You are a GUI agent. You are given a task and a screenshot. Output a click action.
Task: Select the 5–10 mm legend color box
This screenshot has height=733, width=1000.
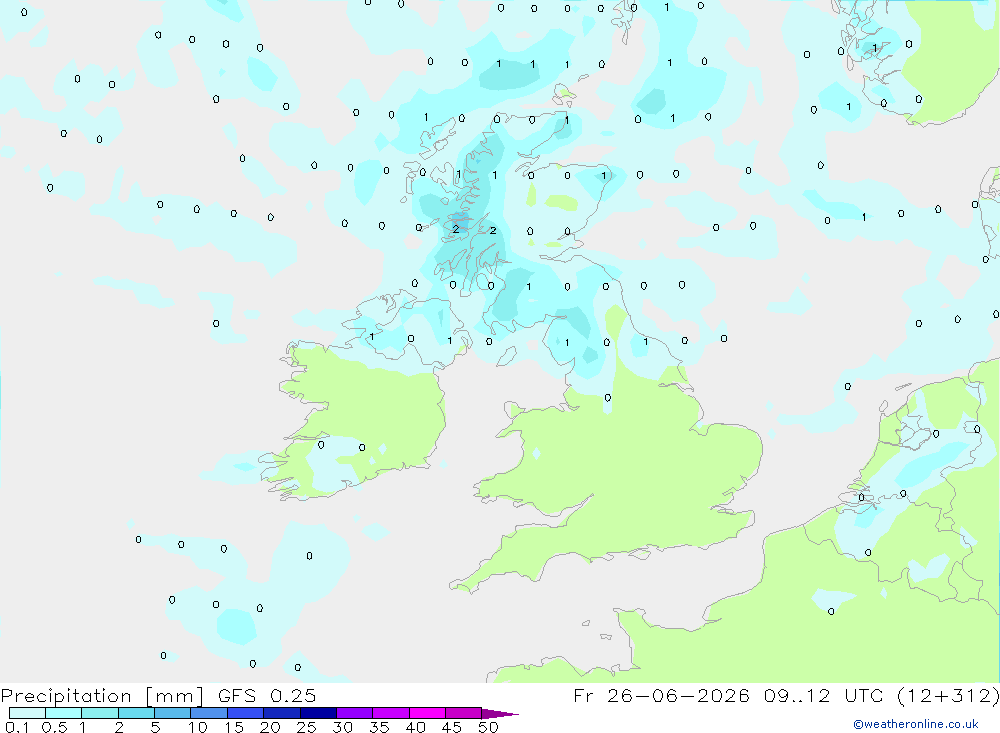(172, 713)
